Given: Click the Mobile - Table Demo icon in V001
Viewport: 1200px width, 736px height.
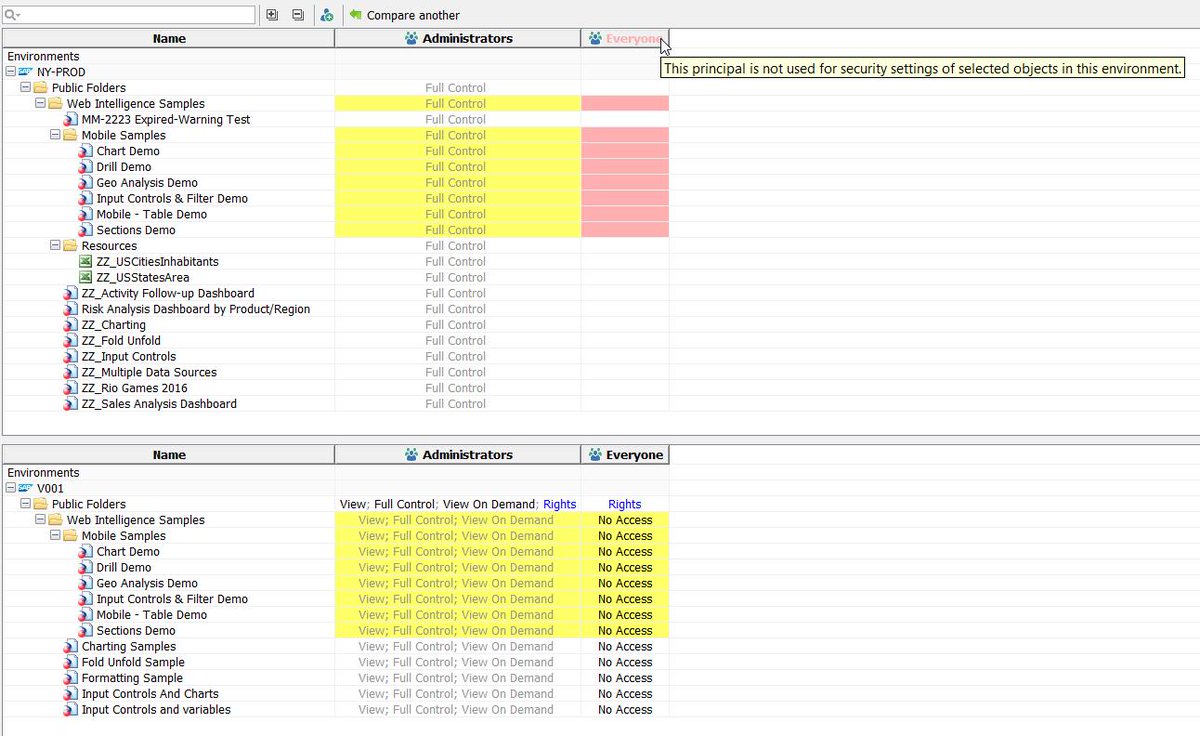Looking at the screenshot, I should point(86,615).
